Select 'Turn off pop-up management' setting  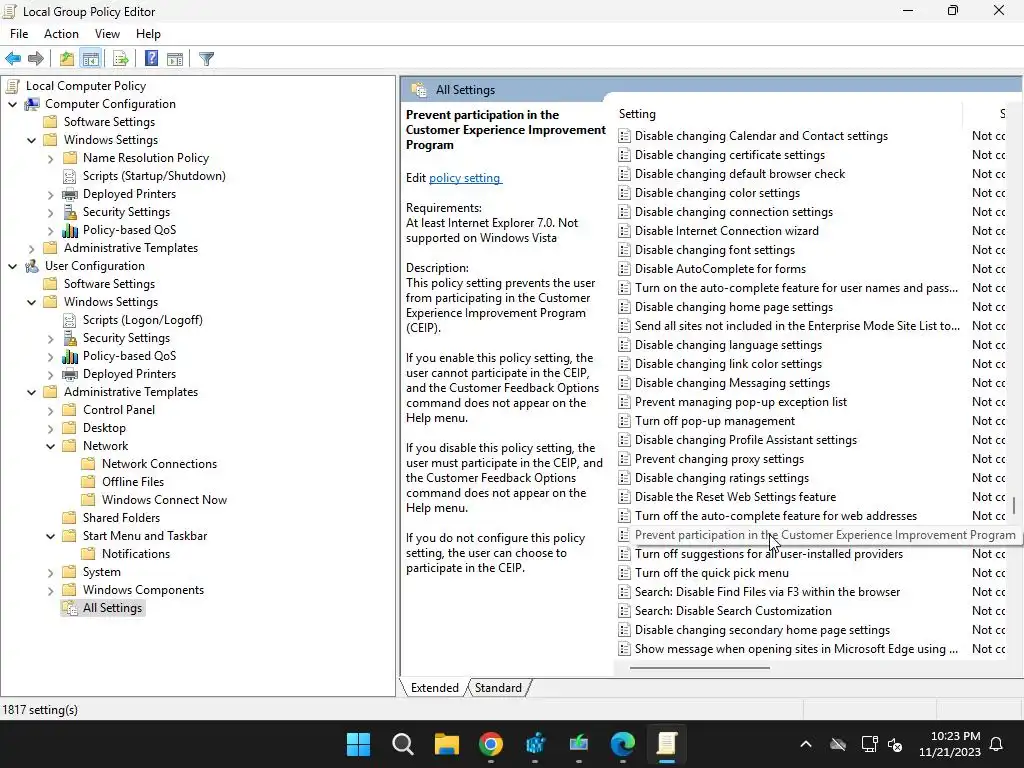click(x=714, y=421)
